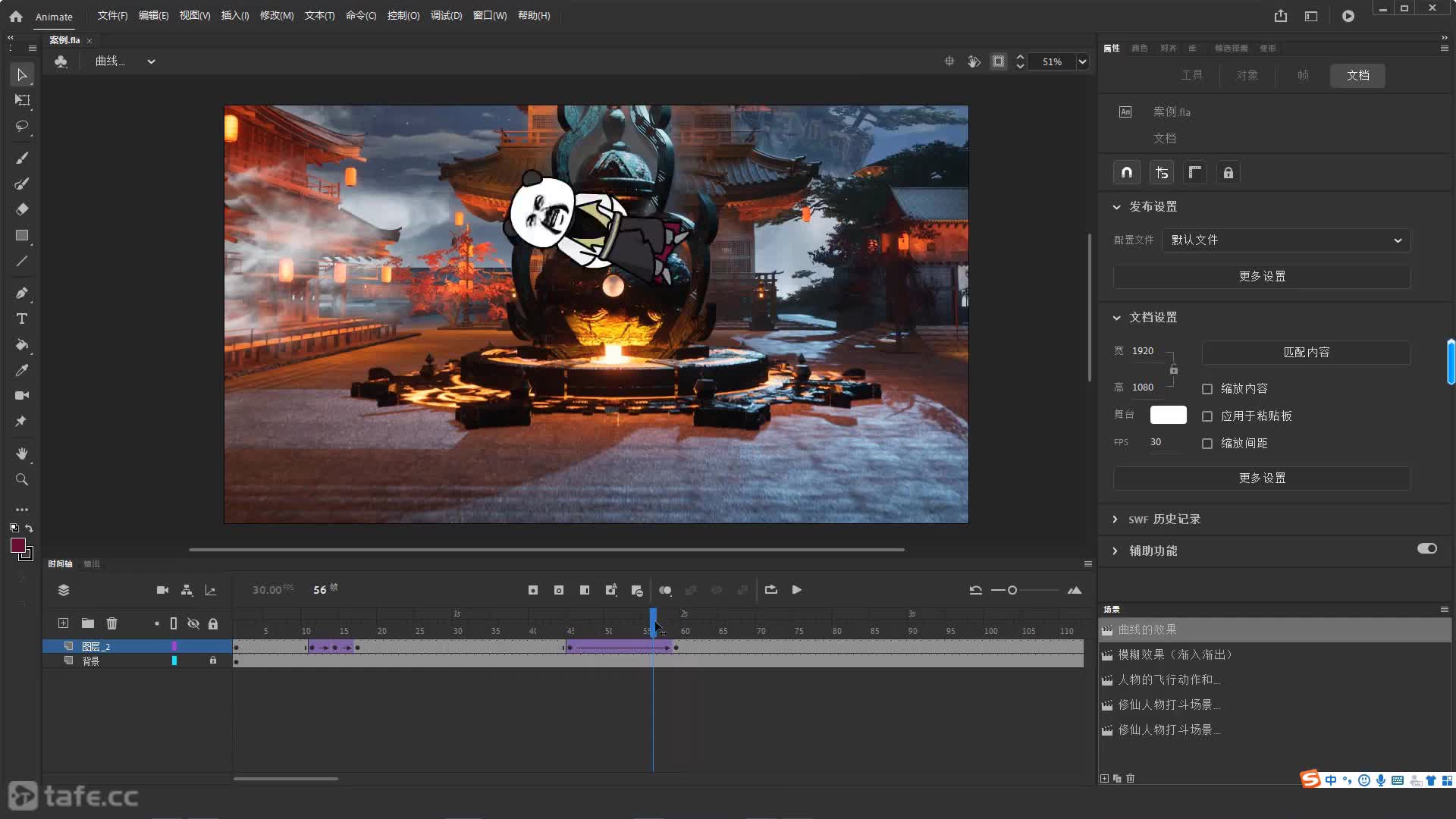Open the more tools ellipsis
Viewport: 1456px width, 819px height.
(x=22, y=510)
